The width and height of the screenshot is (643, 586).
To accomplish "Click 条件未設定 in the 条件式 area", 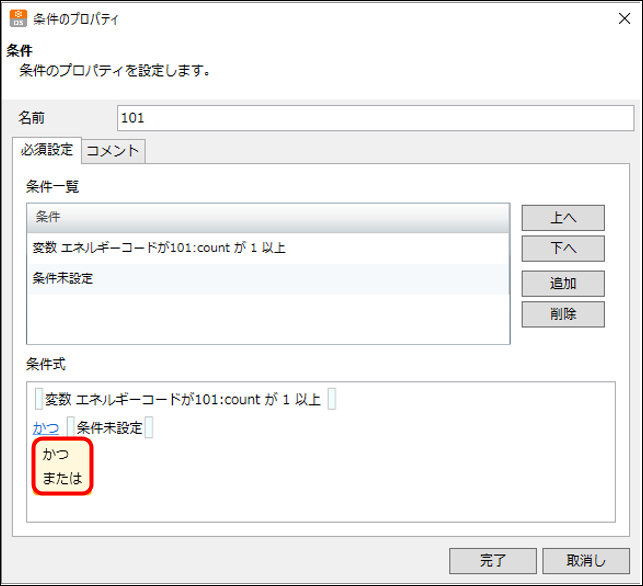I will coord(109,428).
